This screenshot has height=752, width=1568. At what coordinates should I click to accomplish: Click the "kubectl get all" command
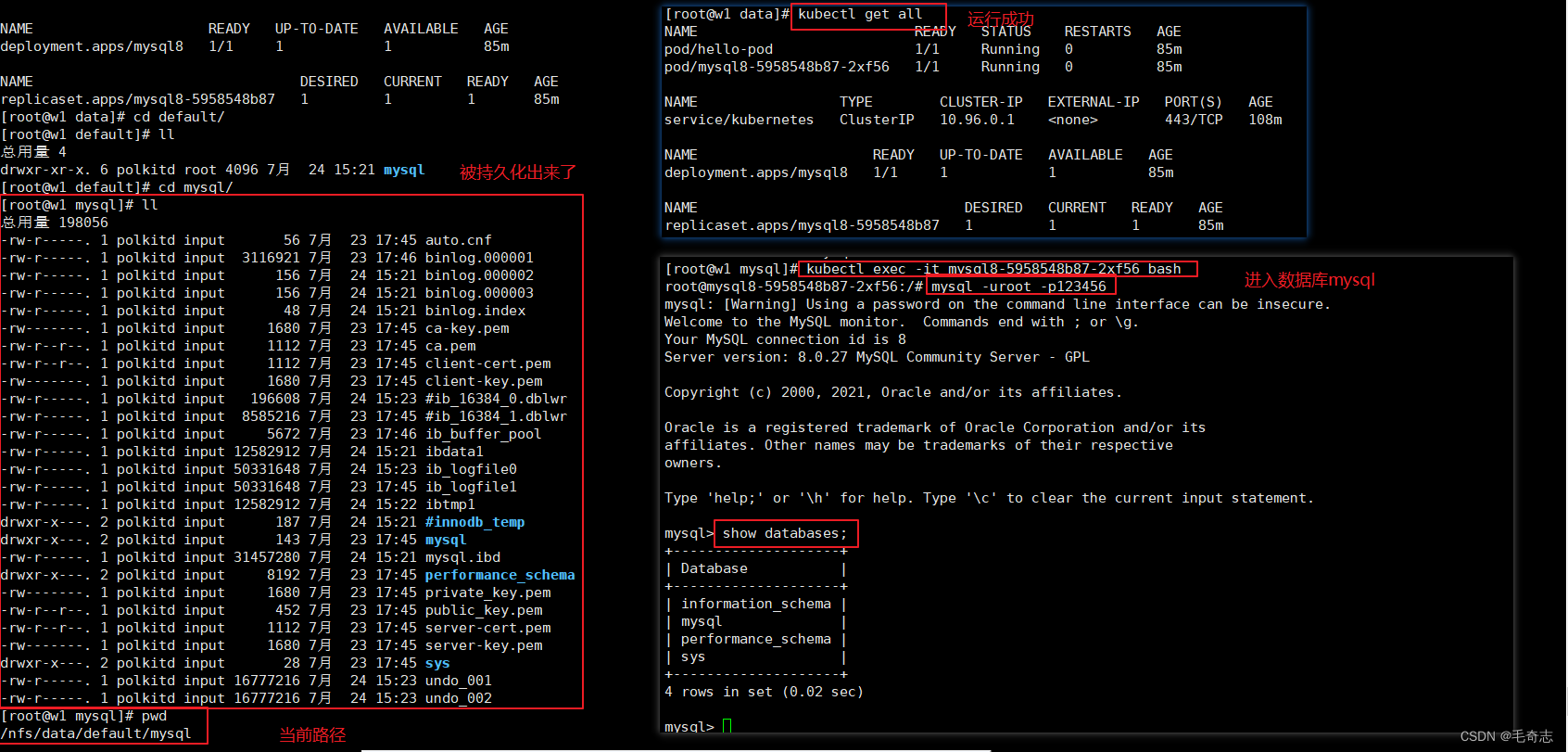pos(860,14)
